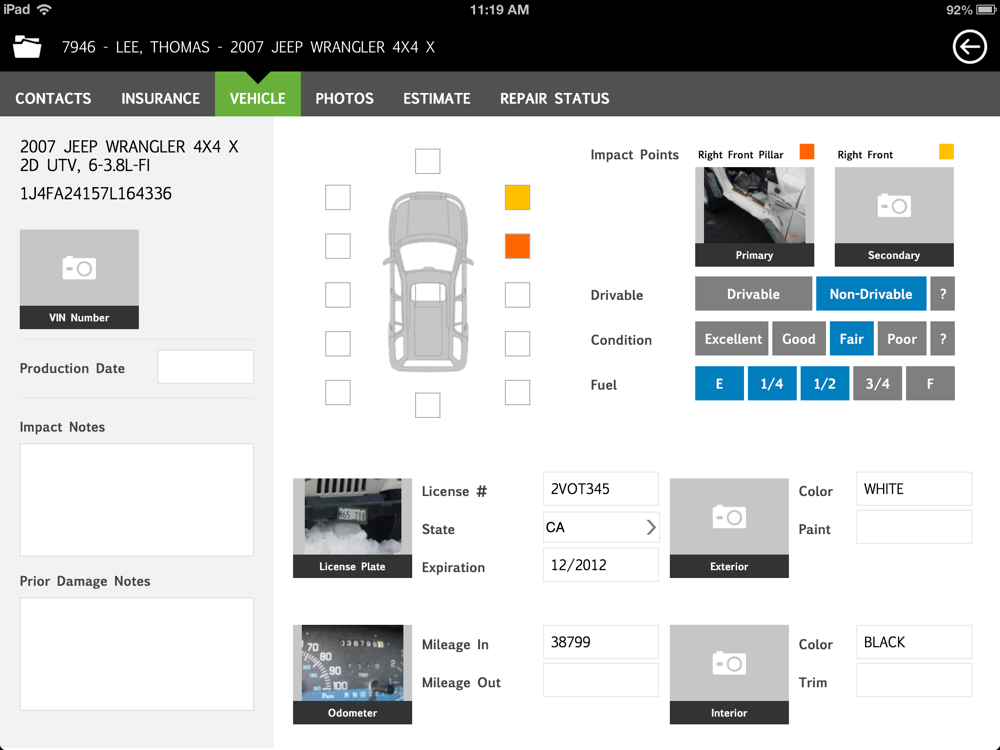Switch to the REPAIR STATUS tab
1000x750 pixels.
[x=554, y=98]
